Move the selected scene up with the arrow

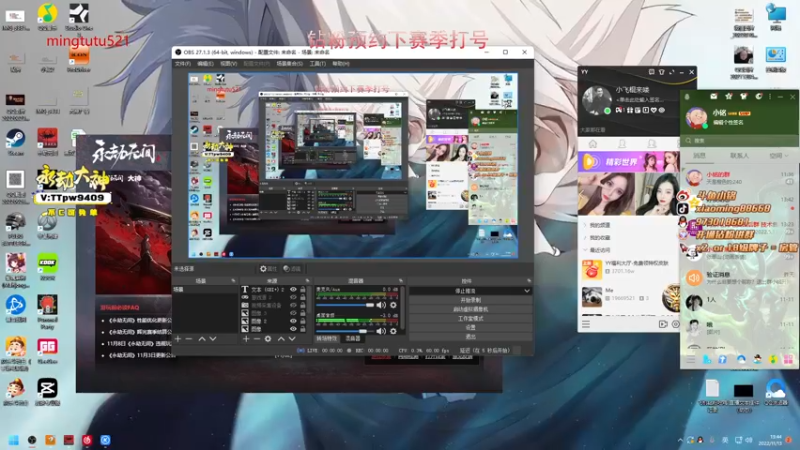pyautogui.click(x=202, y=339)
